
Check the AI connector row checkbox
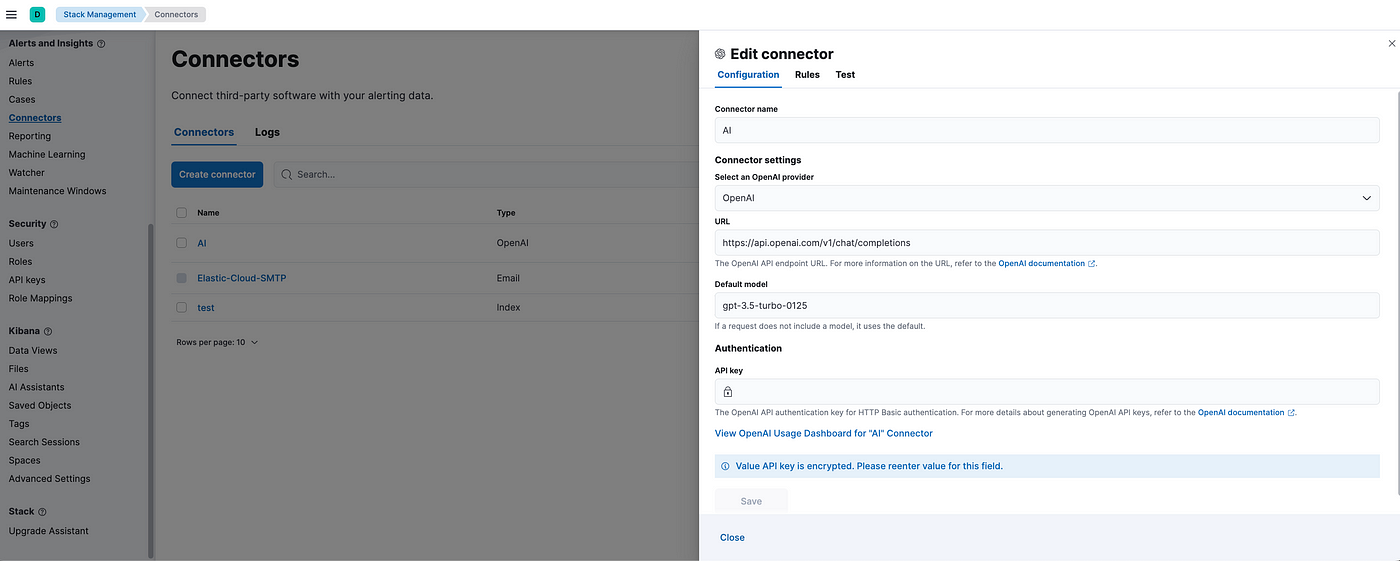[181, 243]
